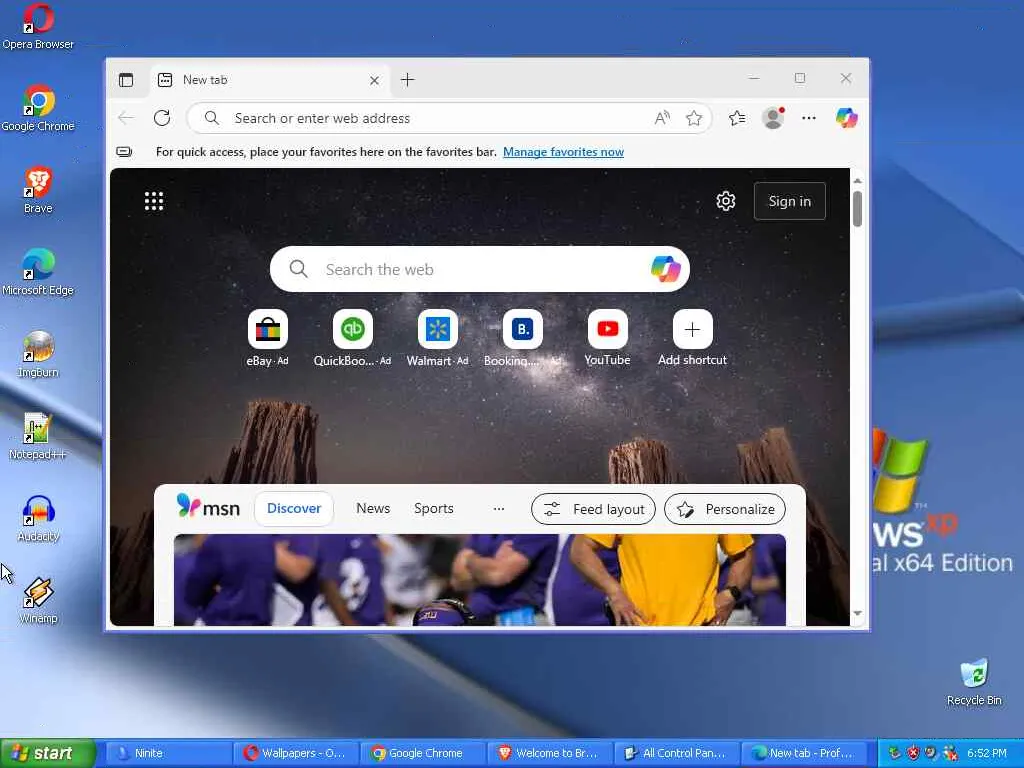Open the Favorites list icon

pyautogui.click(x=737, y=118)
